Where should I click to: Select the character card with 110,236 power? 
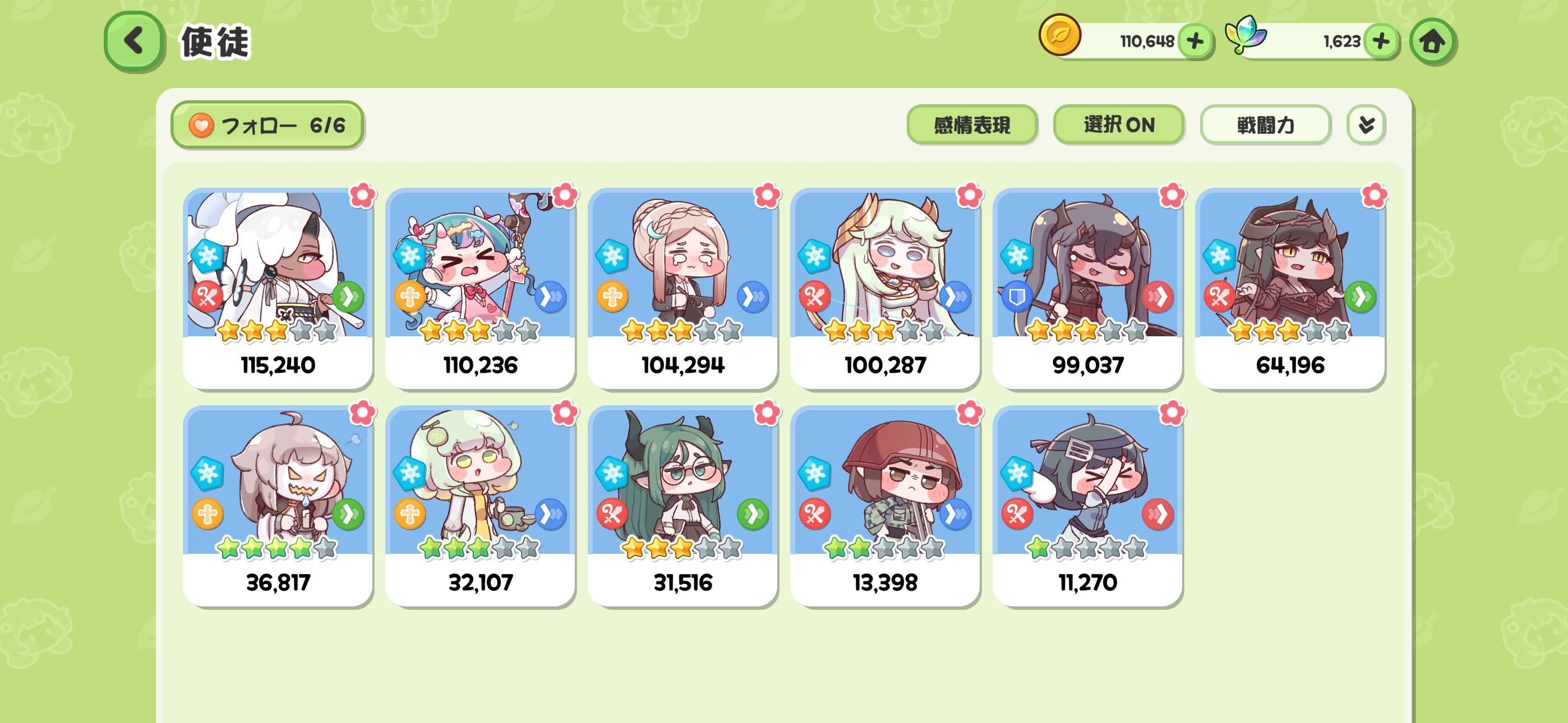(x=480, y=288)
